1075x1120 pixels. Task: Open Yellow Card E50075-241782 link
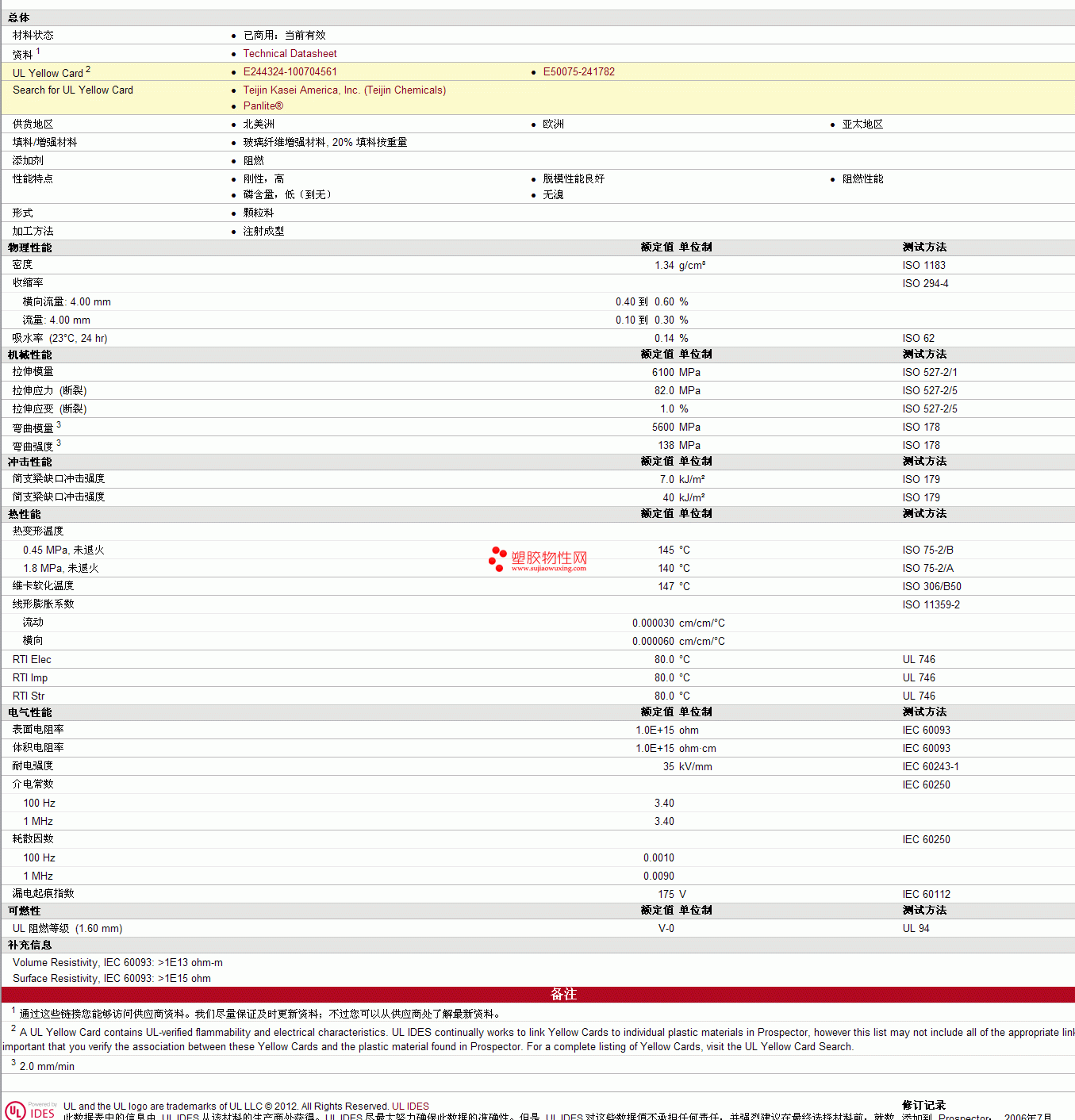578,71
